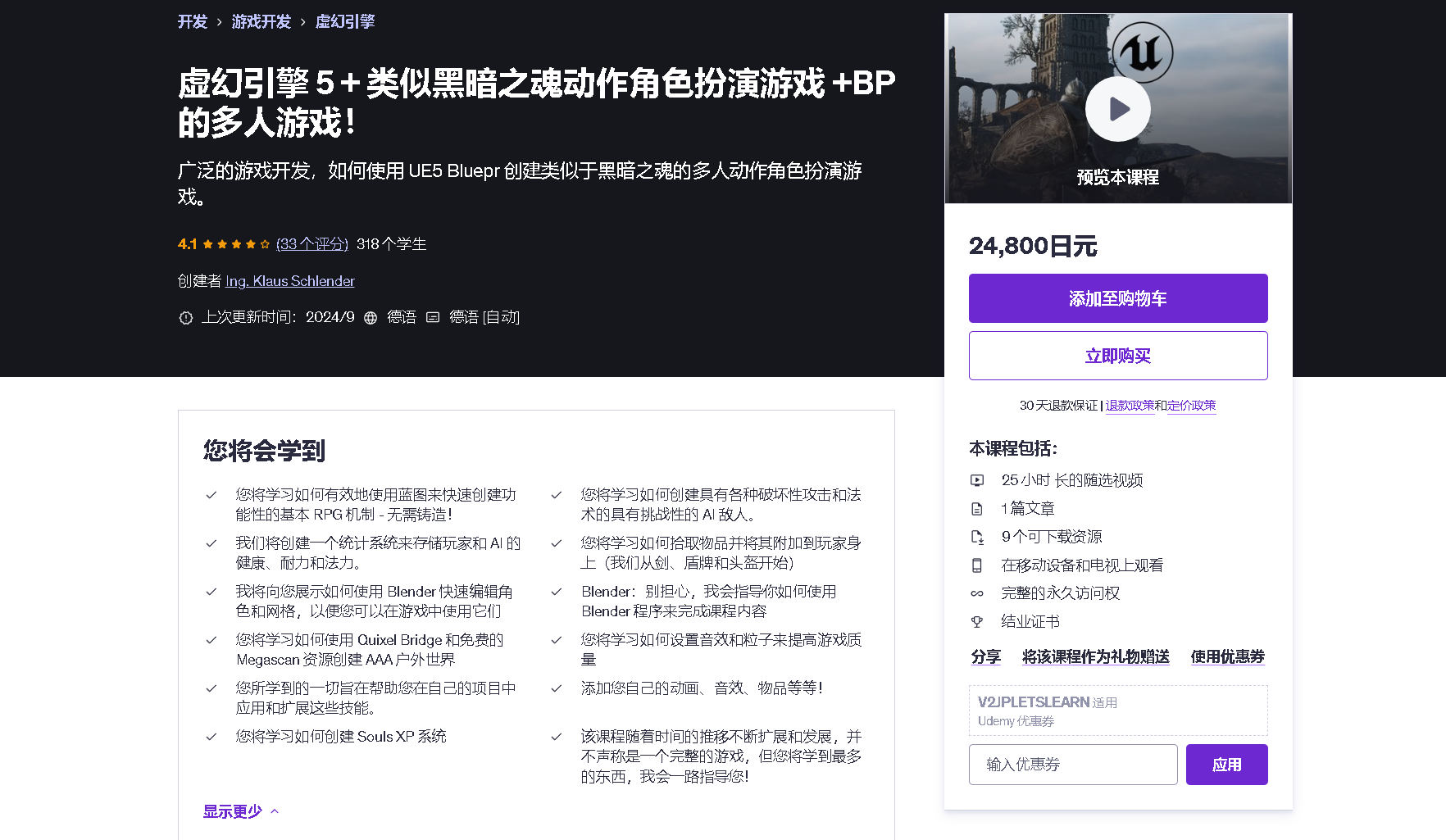Click the download icon beside 9个可下载资源
Image resolution: width=1446 pixels, height=840 pixels.
pos(977,537)
